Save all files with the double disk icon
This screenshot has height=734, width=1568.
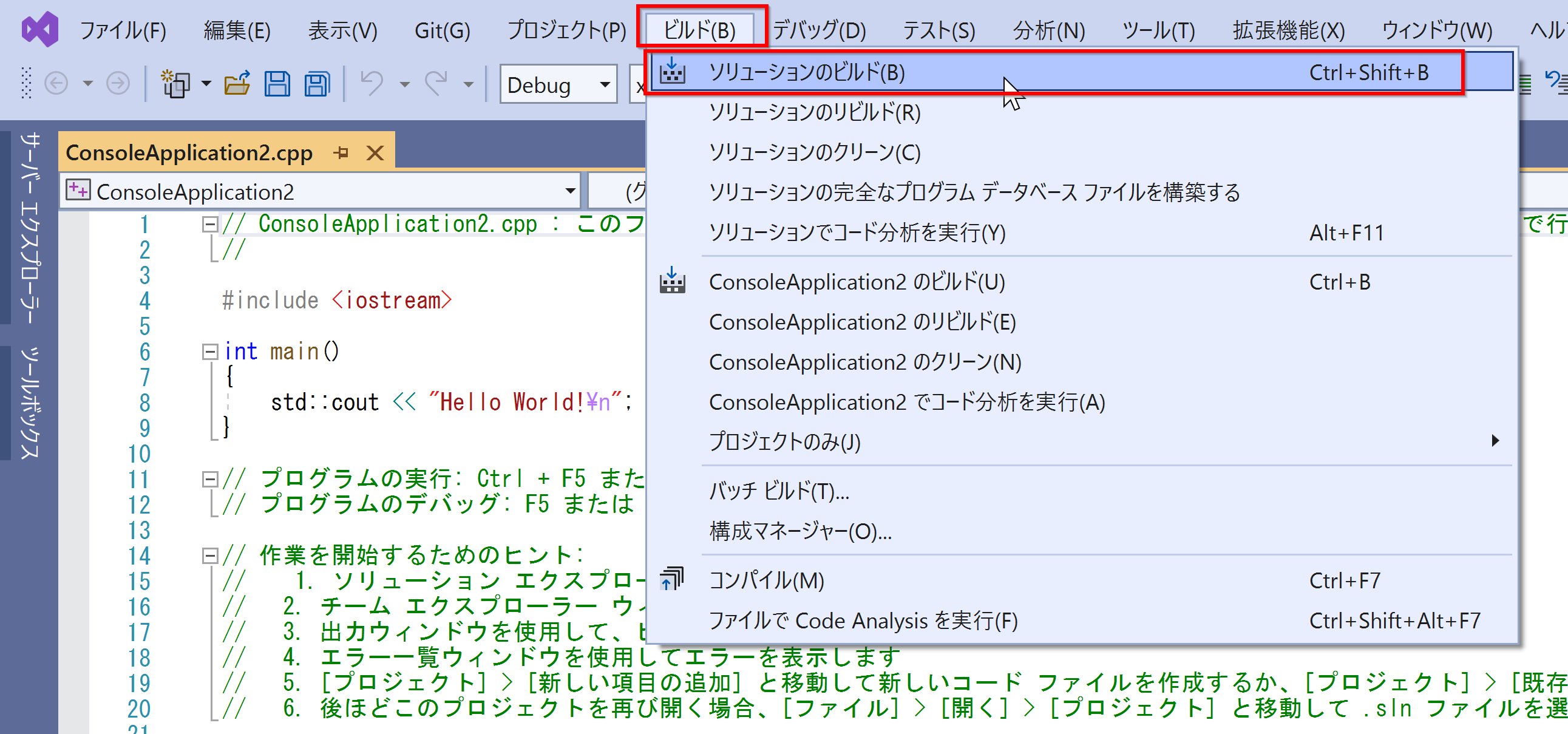click(317, 83)
